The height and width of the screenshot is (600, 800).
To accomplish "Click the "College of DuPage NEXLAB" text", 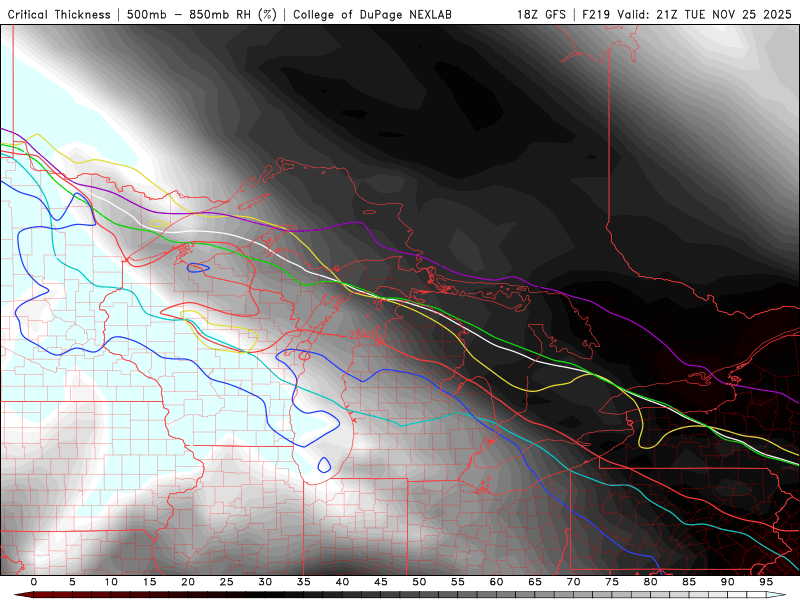I will 372,15.
